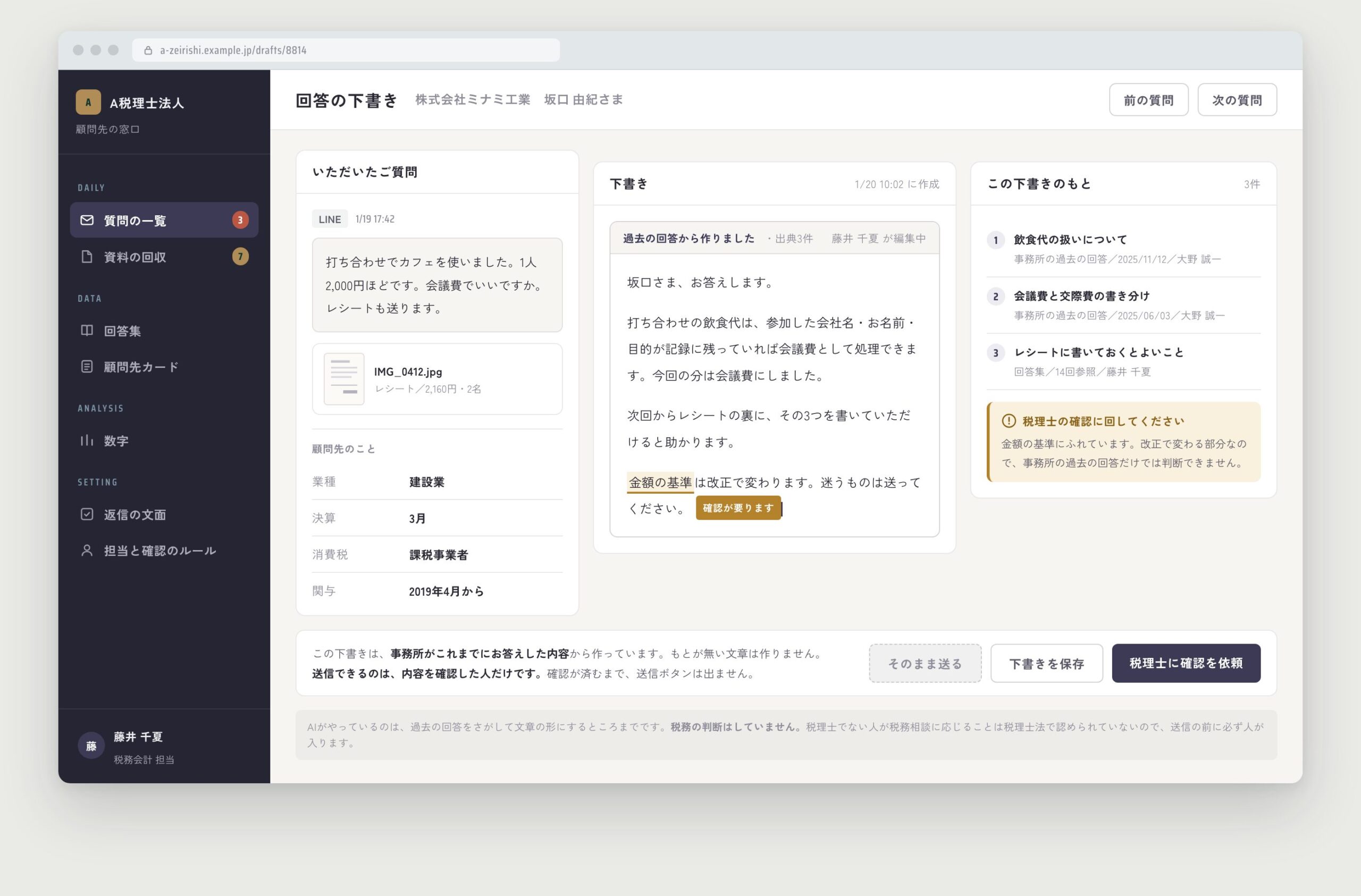Click source number 1 circle

[x=996, y=240]
